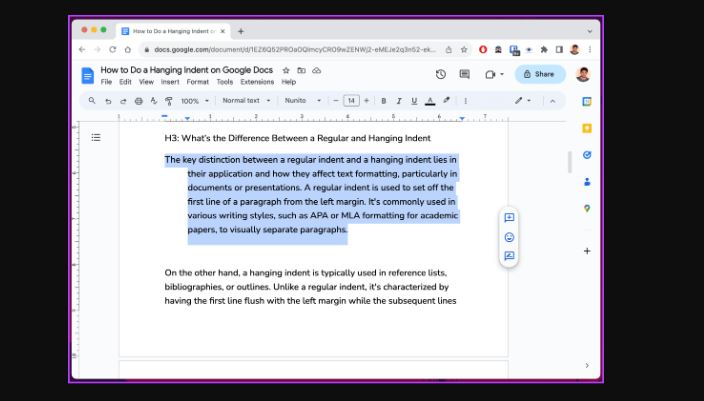Move document using folder icon
The width and height of the screenshot is (704, 401).
click(x=301, y=70)
